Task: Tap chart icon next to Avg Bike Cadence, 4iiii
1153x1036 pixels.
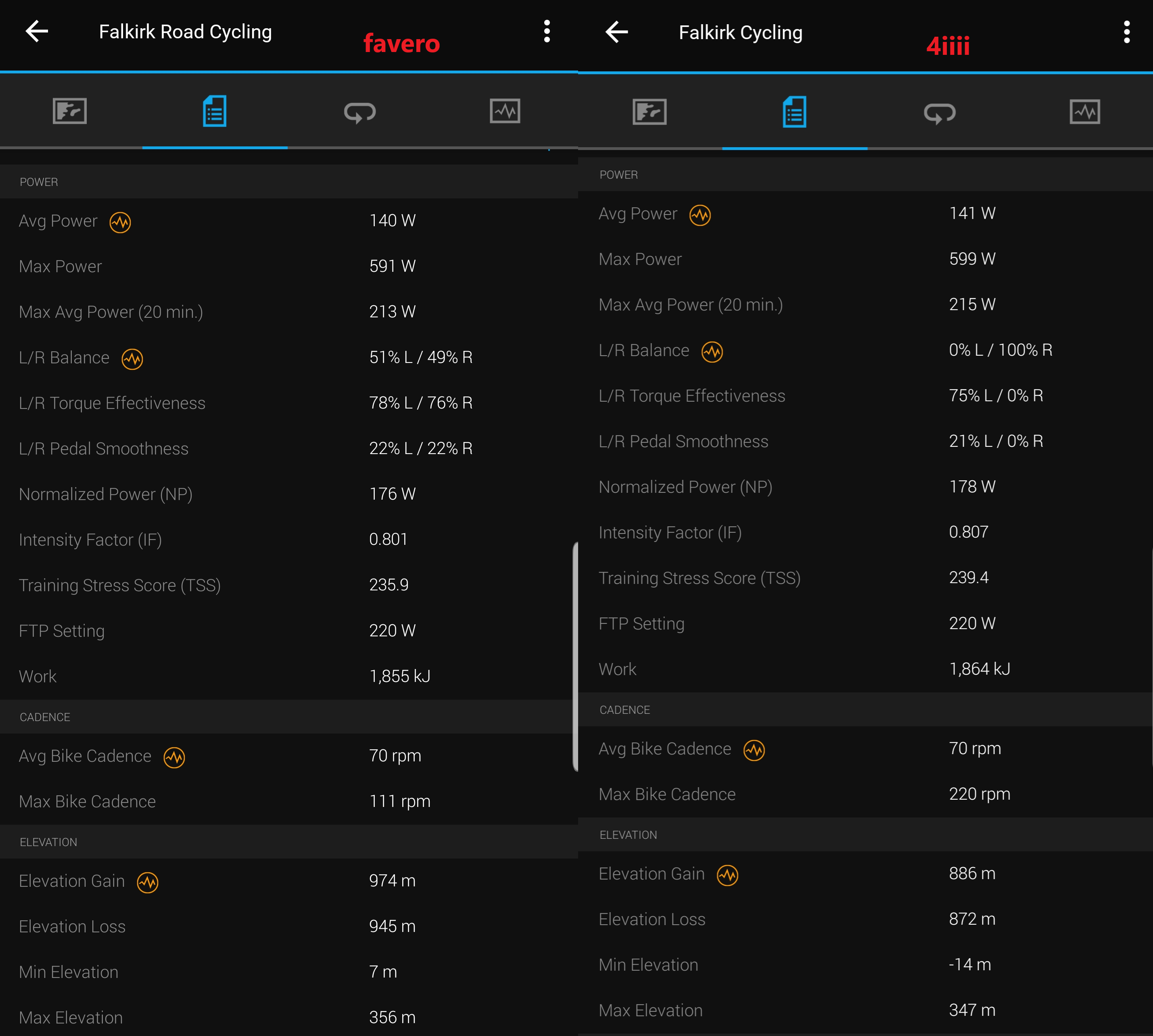Action: click(754, 750)
